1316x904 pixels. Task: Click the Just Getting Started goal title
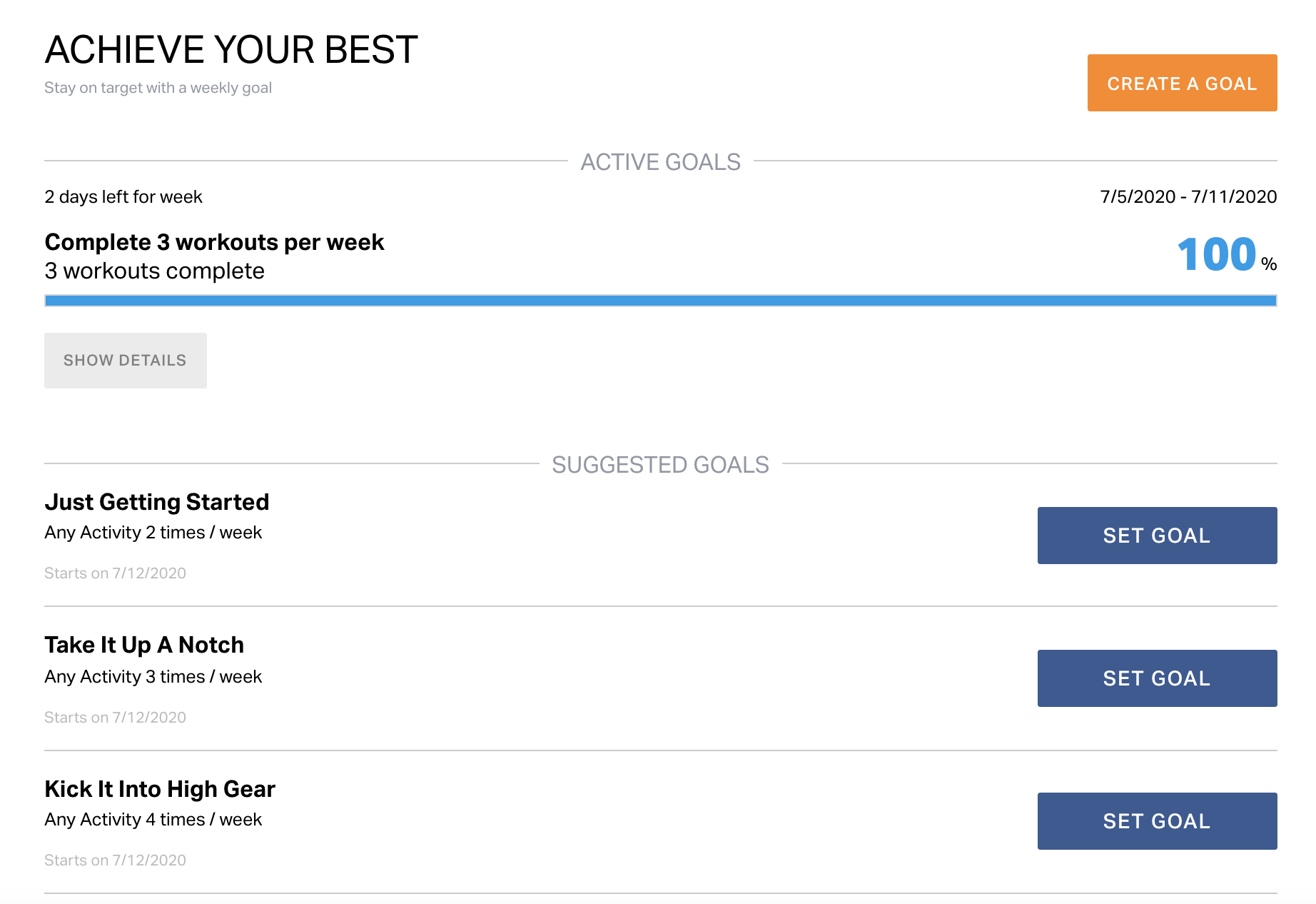tap(156, 502)
